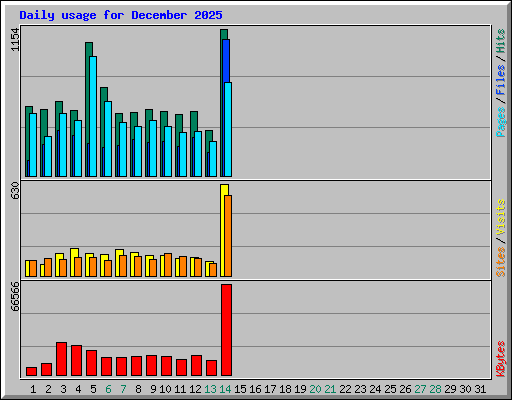Select the "66566" KBytes axis value

pyautogui.click(x=15, y=296)
